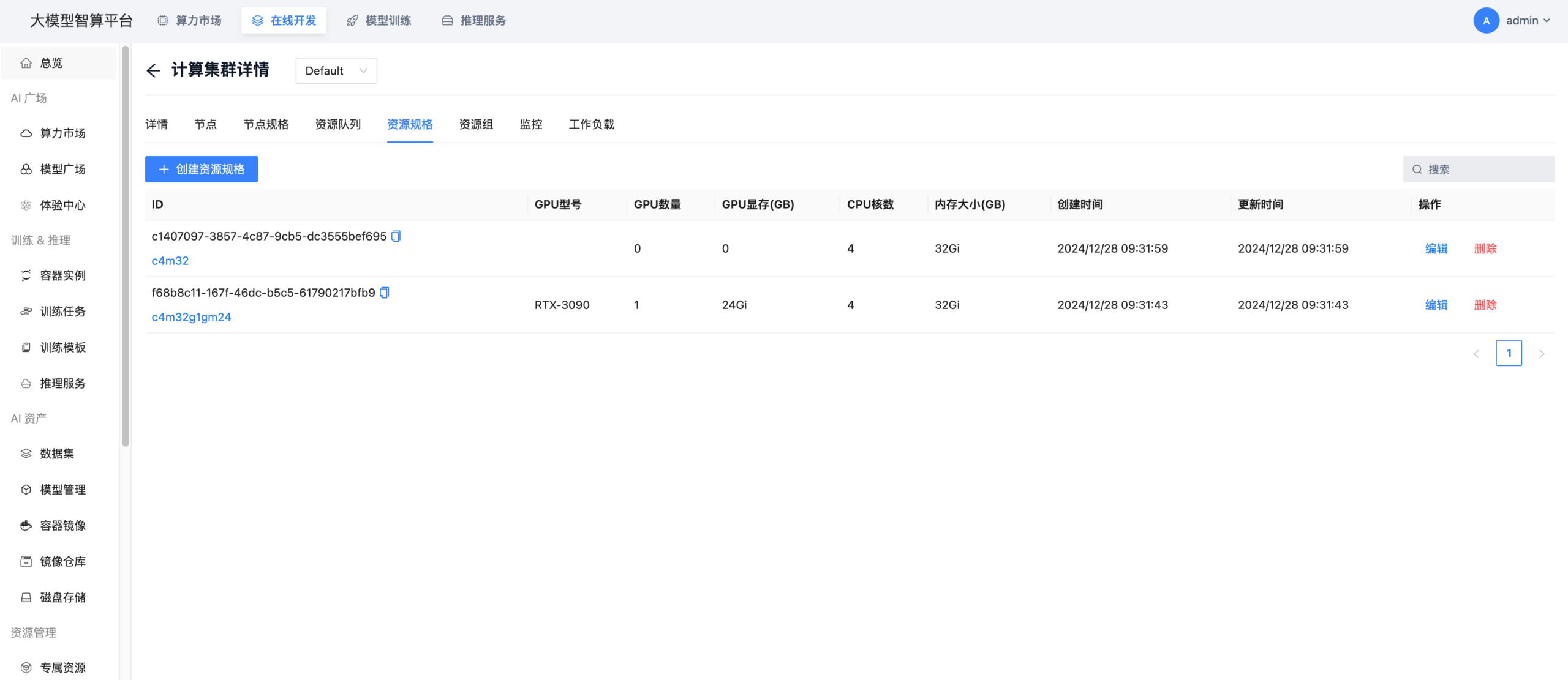1568x680 pixels.
Task: Click 创建资源规格 button
Action: tap(202, 170)
